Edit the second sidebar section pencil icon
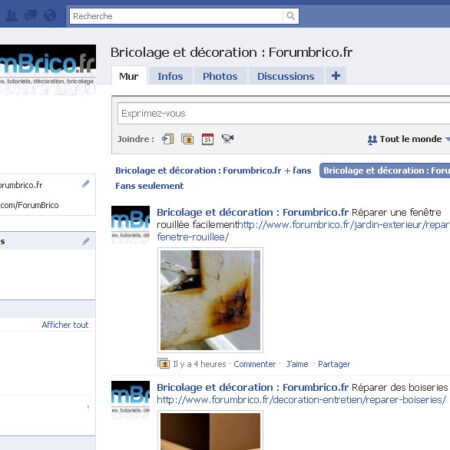 pos(86,241)
